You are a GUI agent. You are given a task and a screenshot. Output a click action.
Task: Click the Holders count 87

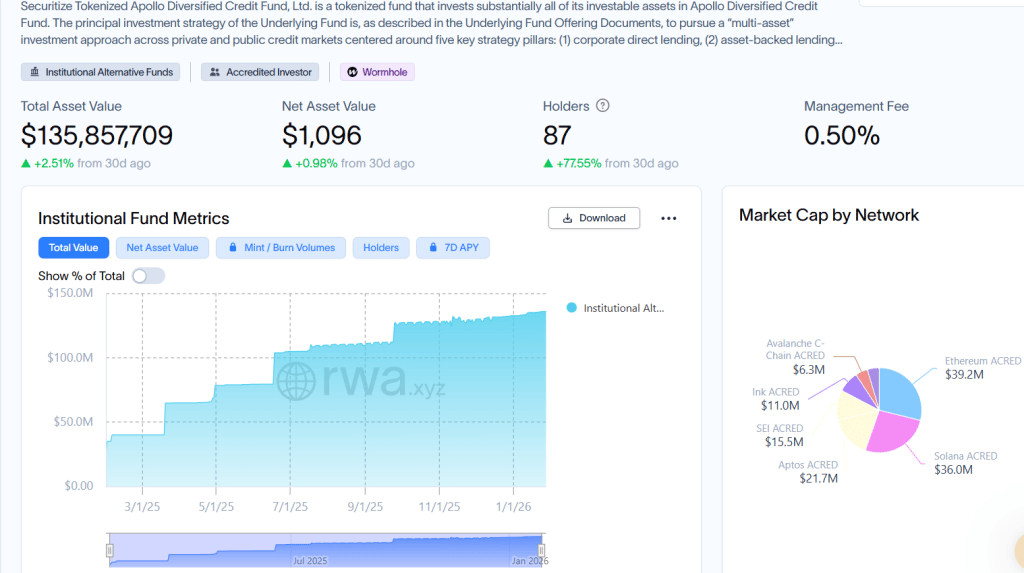pyautogui.click(x=557, y=135)
